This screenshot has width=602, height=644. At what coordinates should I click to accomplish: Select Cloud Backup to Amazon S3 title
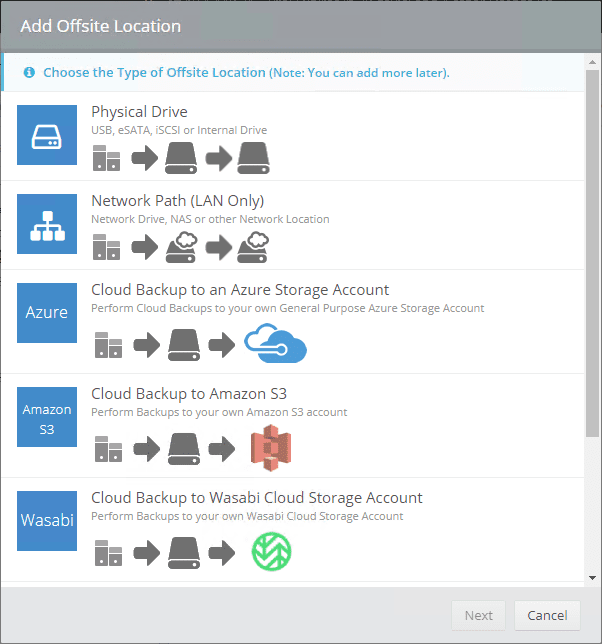click(x=189, y=394)
